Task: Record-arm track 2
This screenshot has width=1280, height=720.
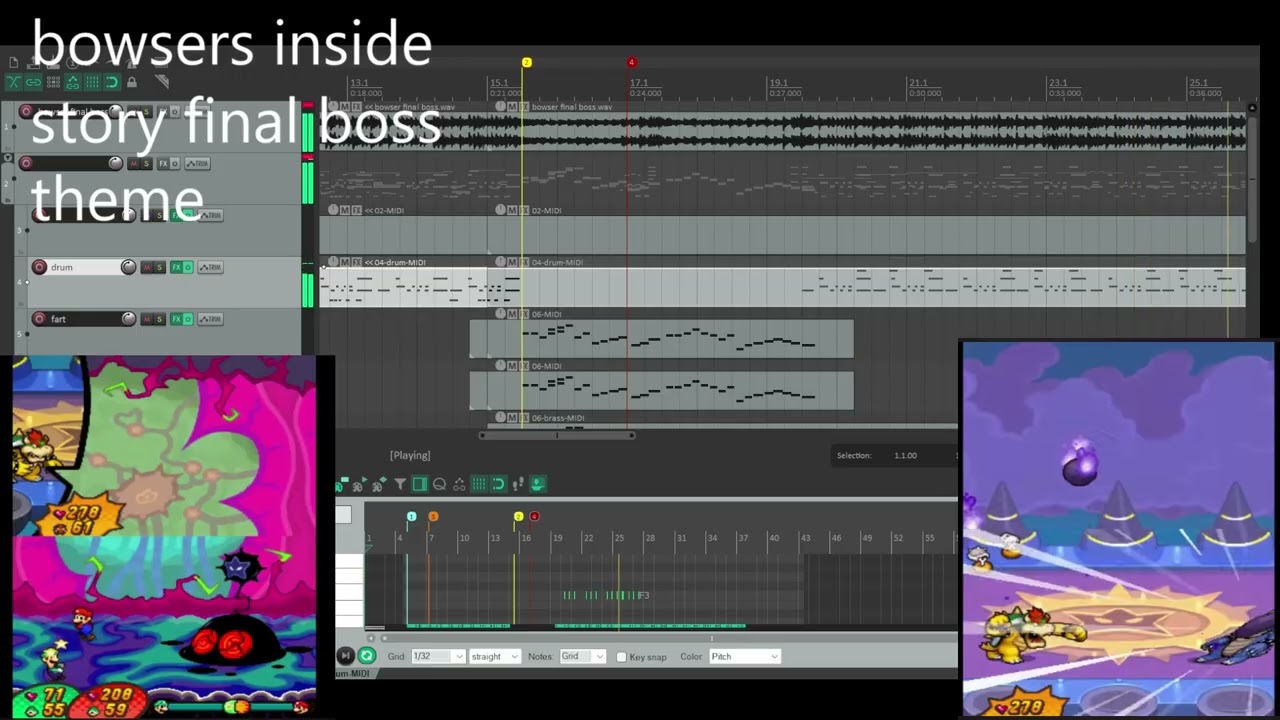Action: [26, 163]
